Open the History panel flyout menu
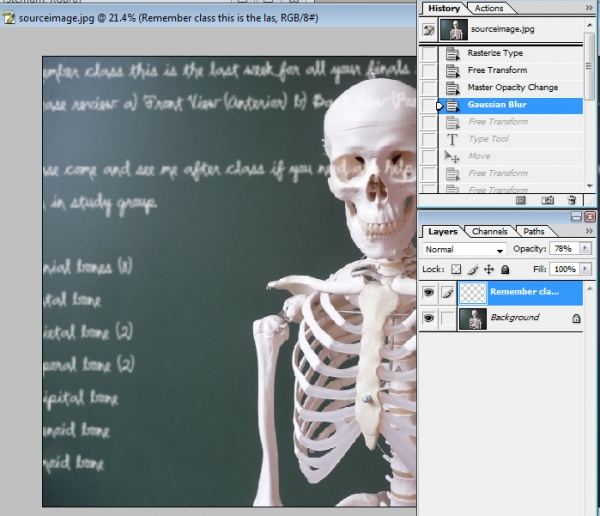This screenshot has height=516, width=600. coord(589,8)
